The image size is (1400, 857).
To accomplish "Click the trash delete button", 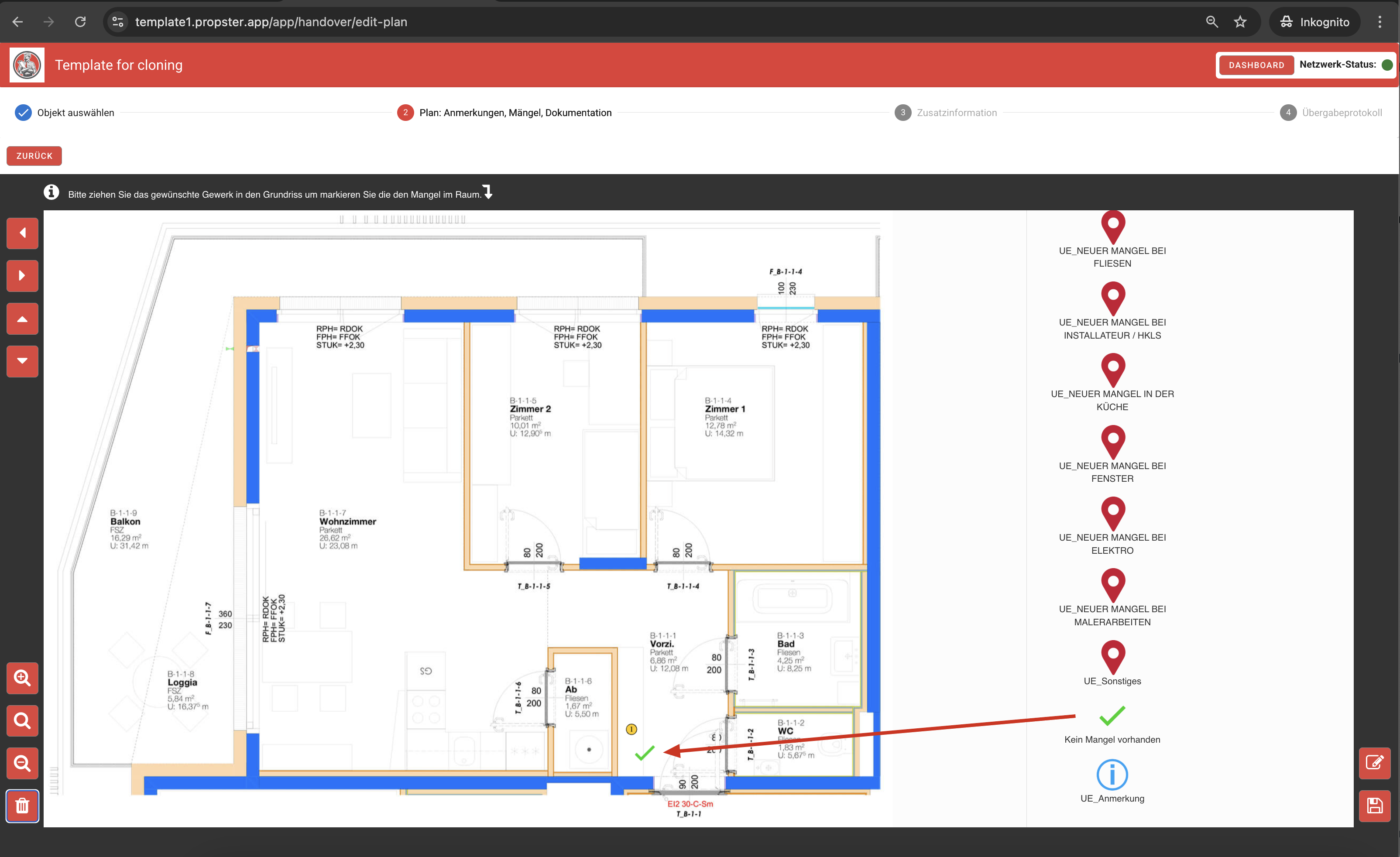I will 22,806.
